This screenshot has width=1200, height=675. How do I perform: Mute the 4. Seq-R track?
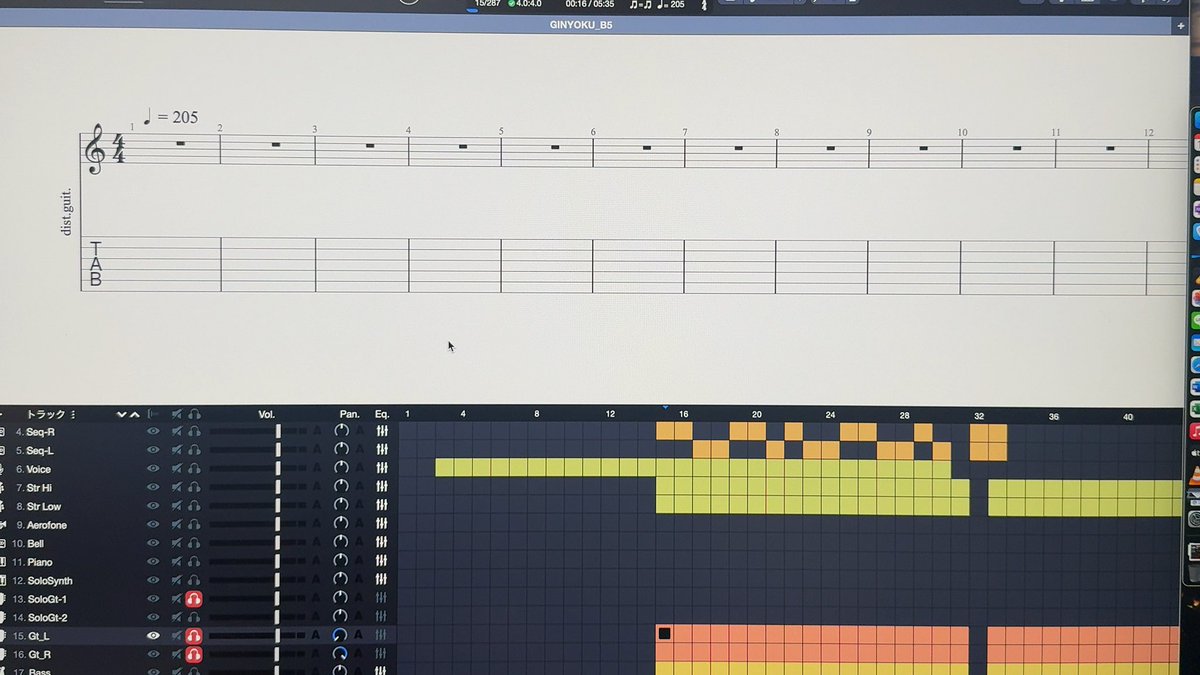(x=176, y=432)
